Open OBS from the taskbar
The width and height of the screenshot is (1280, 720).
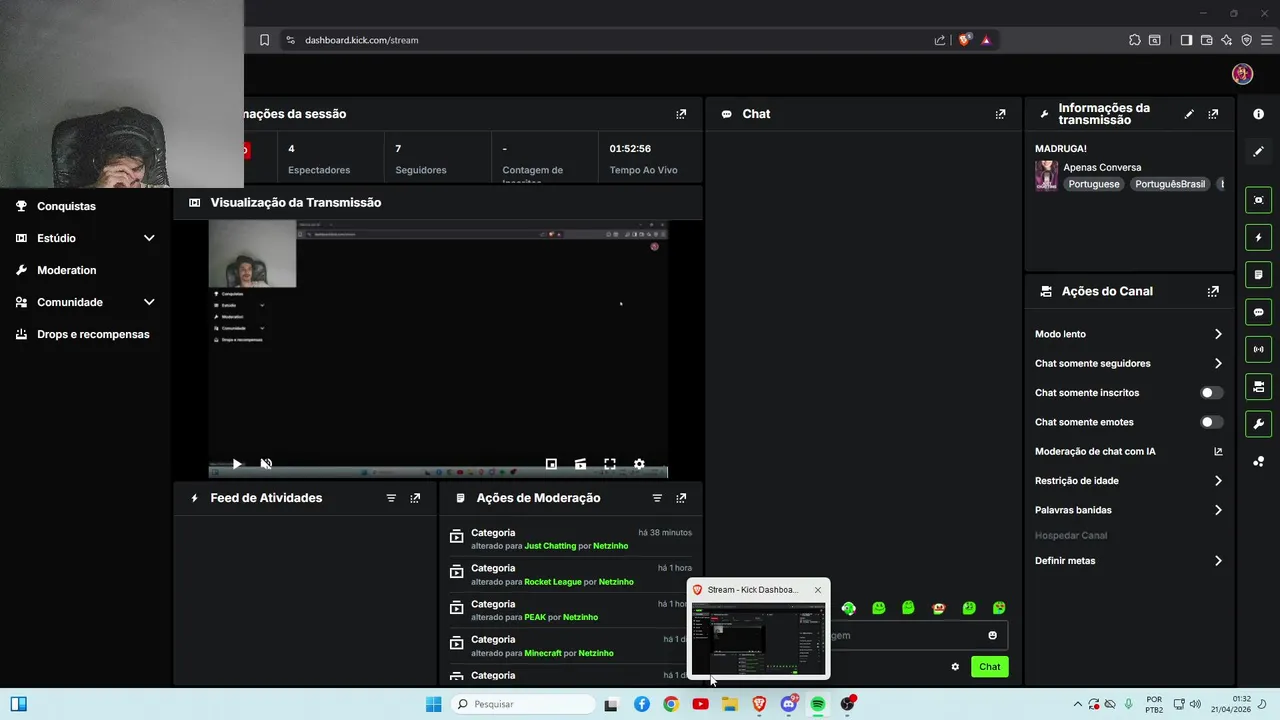[x=847, y=704]
